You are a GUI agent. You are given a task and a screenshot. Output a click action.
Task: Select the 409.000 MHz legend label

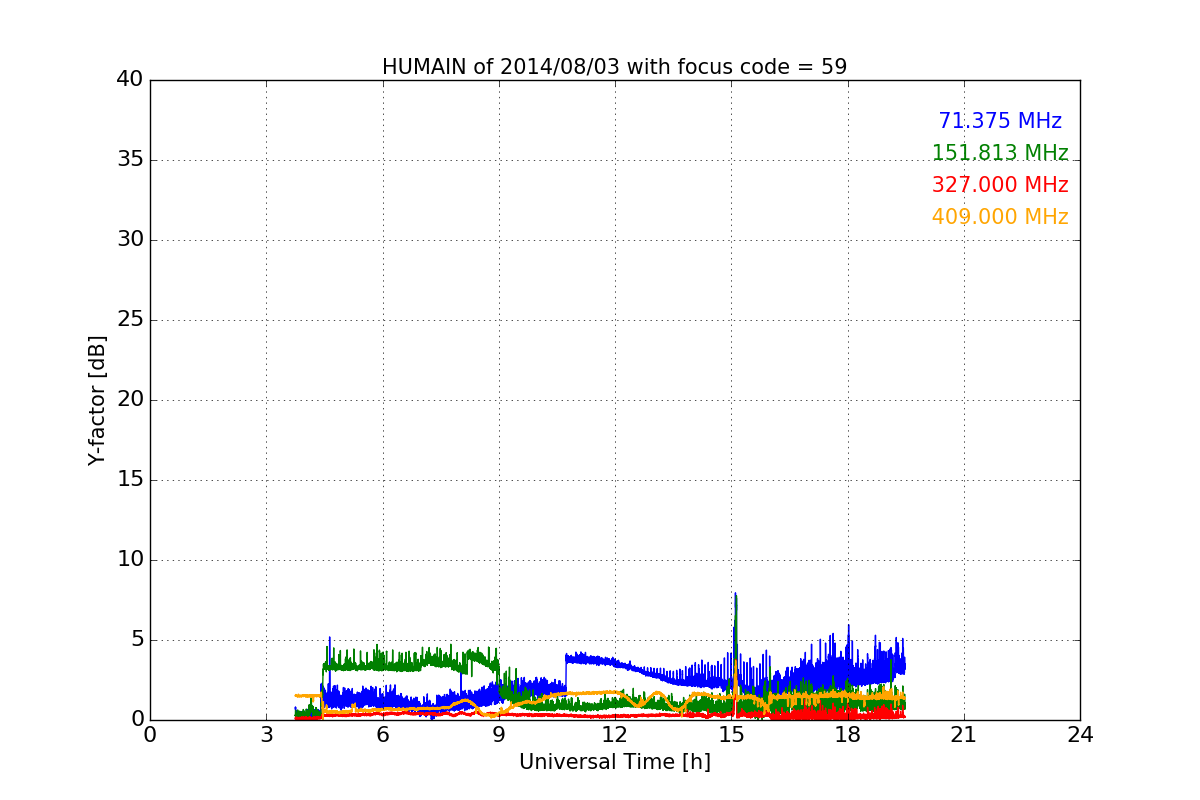(x=1000, y=217)
